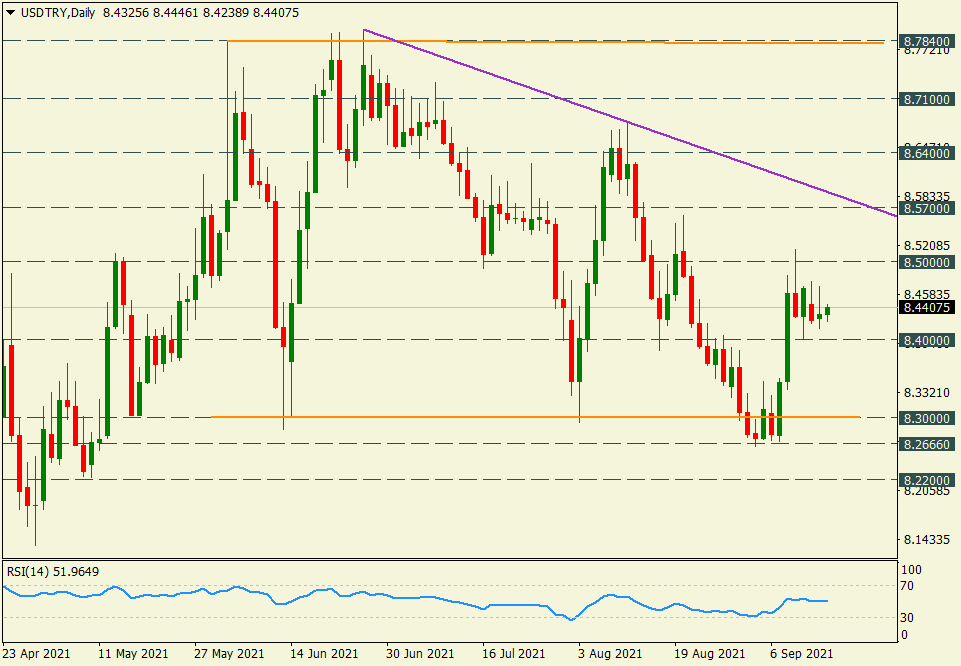Click the RSI 100 scale label
The width and height of the screenshot is (961, 666).
pyautogui.click(x=911, y=570)
